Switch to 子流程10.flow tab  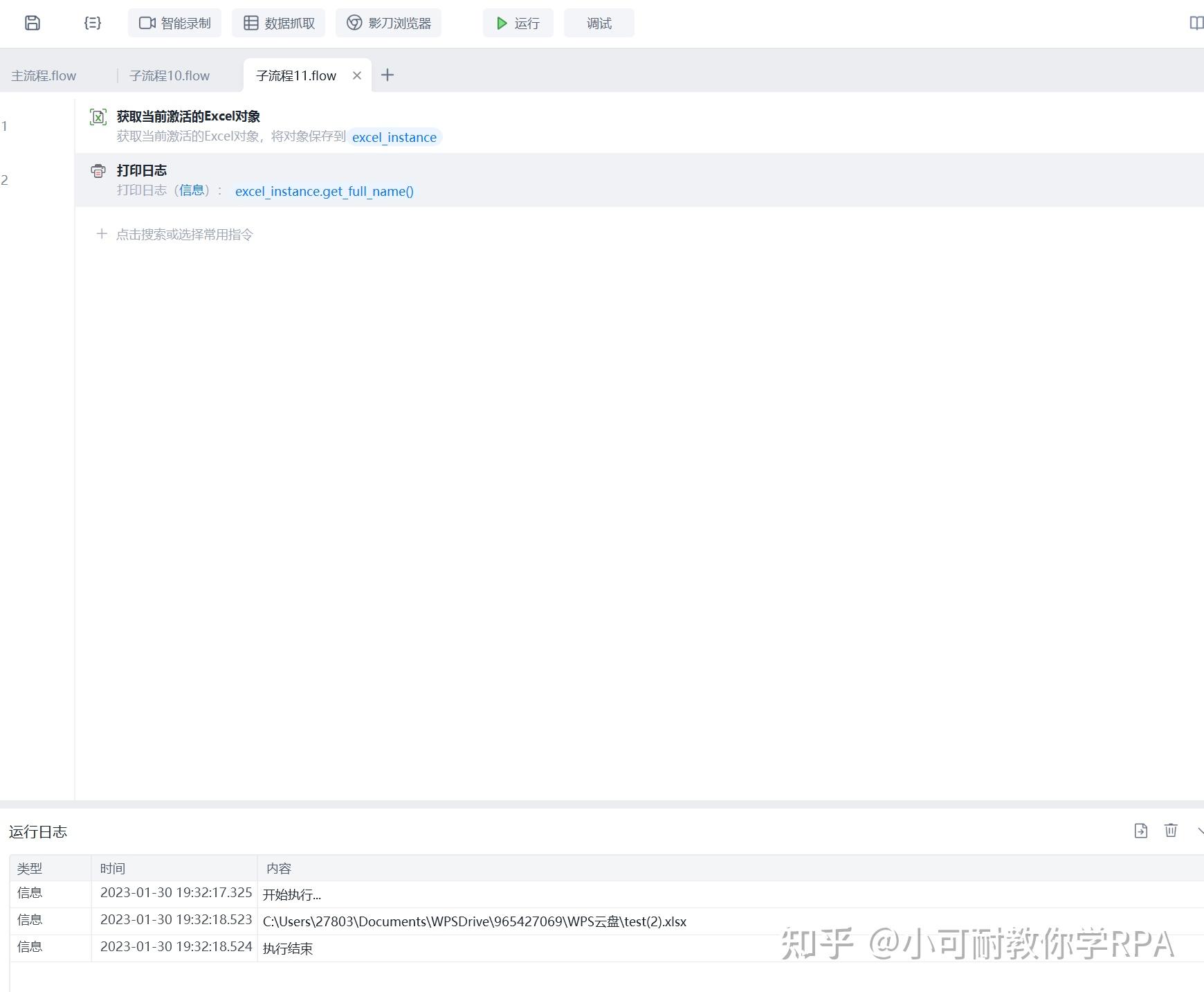(x=170, y=75)
